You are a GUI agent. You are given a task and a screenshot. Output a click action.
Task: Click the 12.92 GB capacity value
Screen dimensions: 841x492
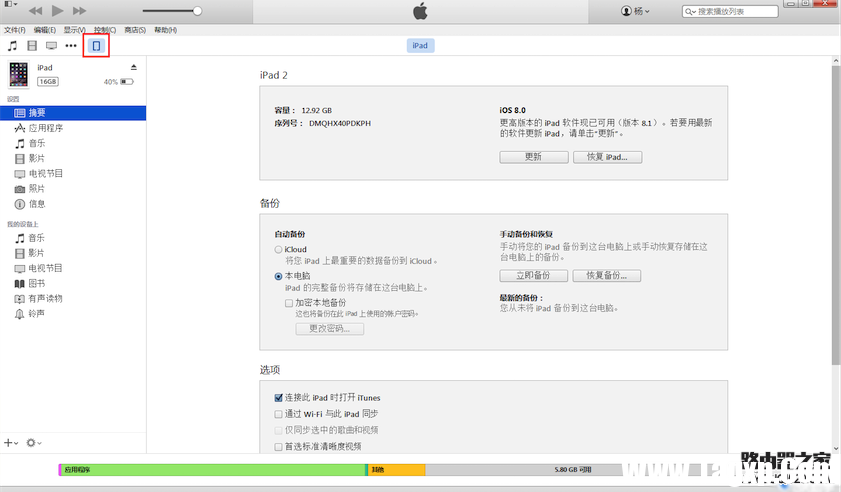click(316, 111)
